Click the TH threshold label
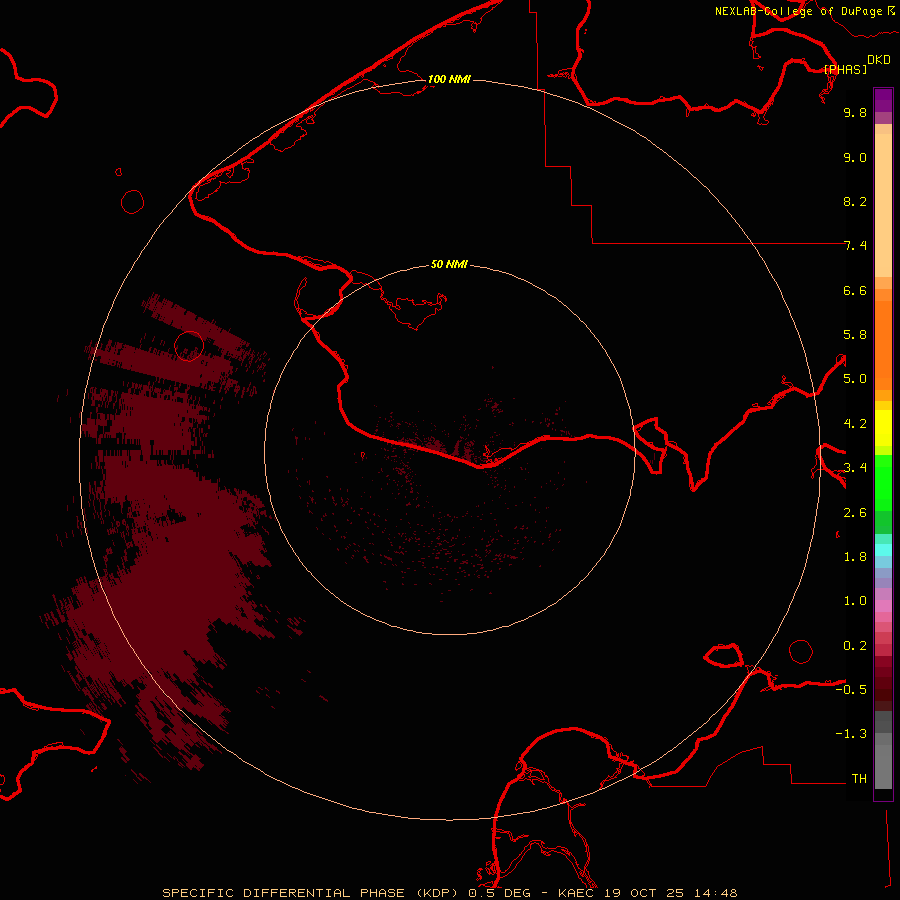The height and width of the screenshot is (900, 900). point(859,779)
